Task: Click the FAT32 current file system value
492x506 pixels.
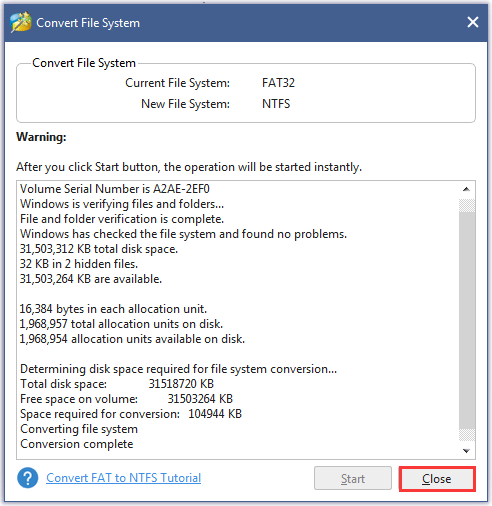Action: pyautogui.click(x=278, y=83)
